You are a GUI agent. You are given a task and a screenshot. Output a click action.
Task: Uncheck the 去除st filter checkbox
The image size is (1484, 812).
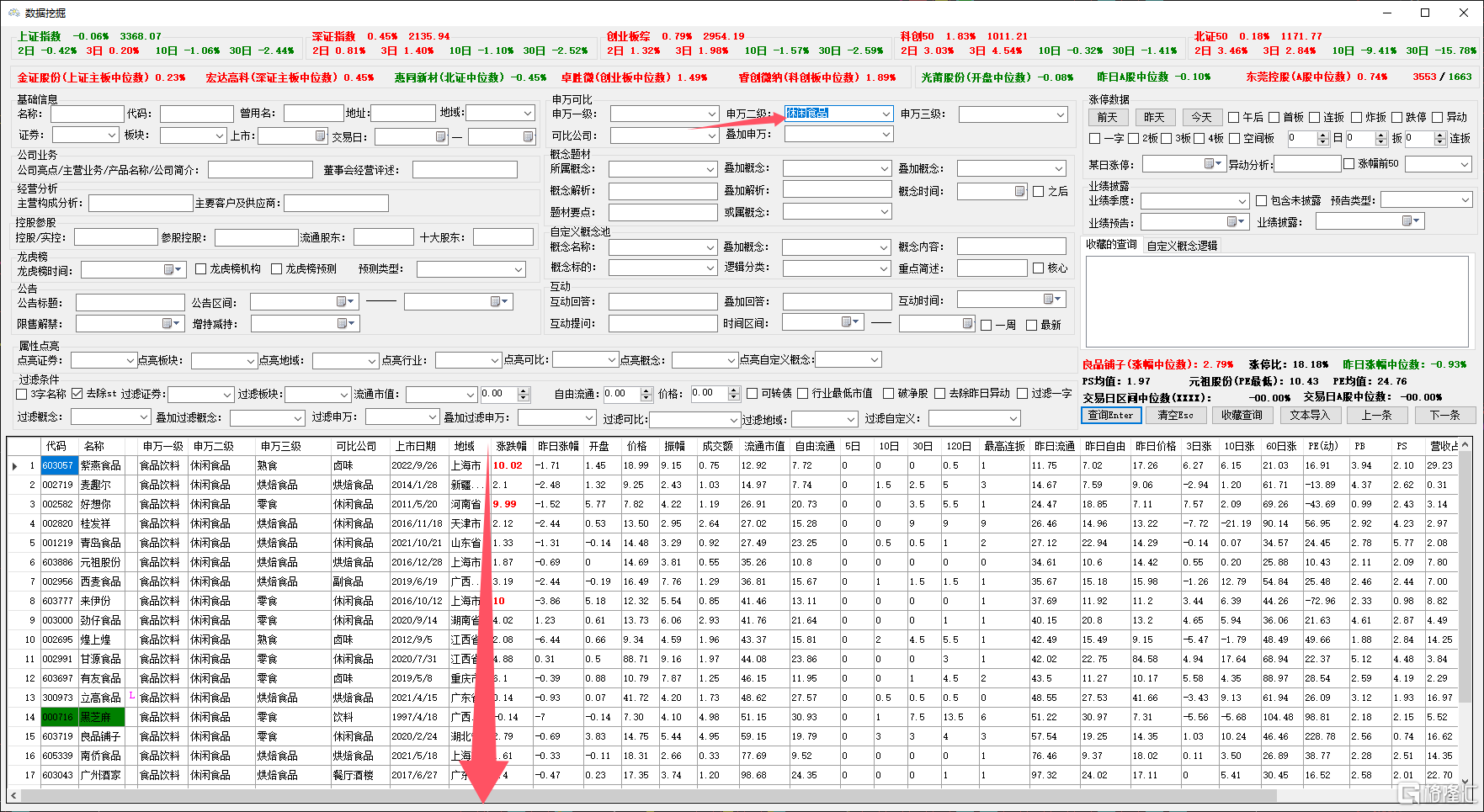[x=77, y=394]
